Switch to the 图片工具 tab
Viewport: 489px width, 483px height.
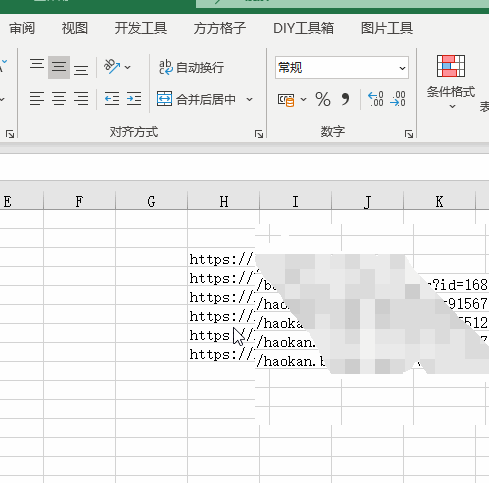tap(387, 28)
